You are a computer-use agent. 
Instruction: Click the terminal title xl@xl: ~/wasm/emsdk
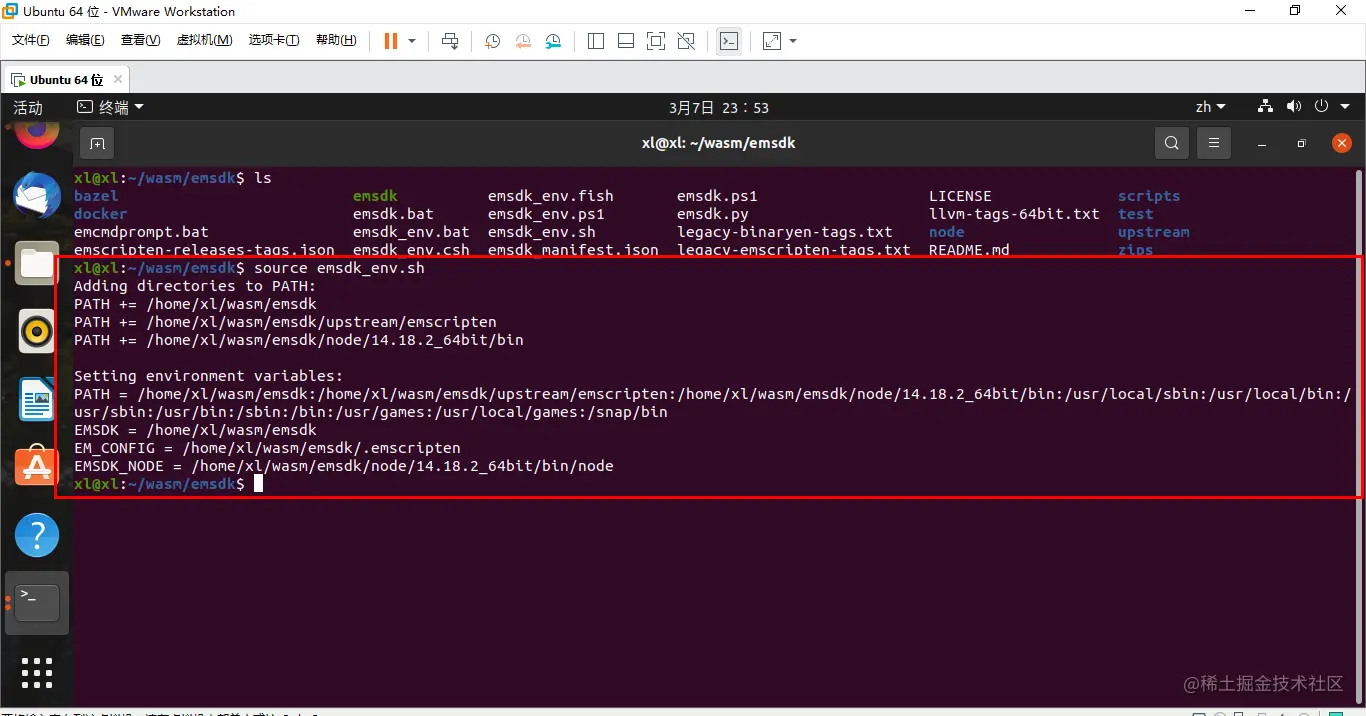coord(719,143)
